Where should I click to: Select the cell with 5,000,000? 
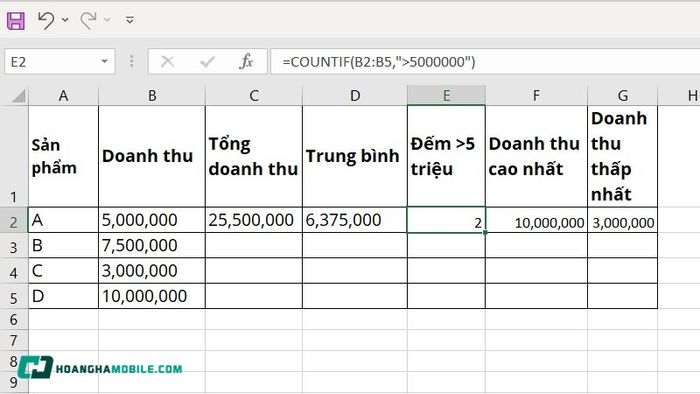(x=152, y=220)
